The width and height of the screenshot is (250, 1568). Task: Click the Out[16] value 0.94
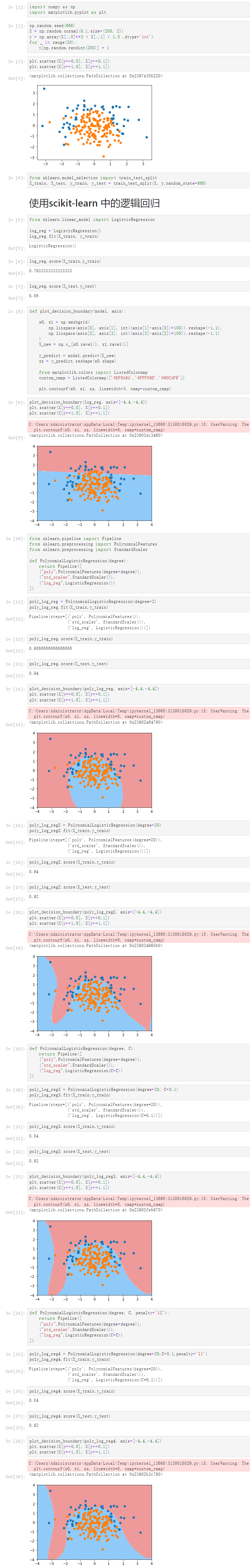33,872
